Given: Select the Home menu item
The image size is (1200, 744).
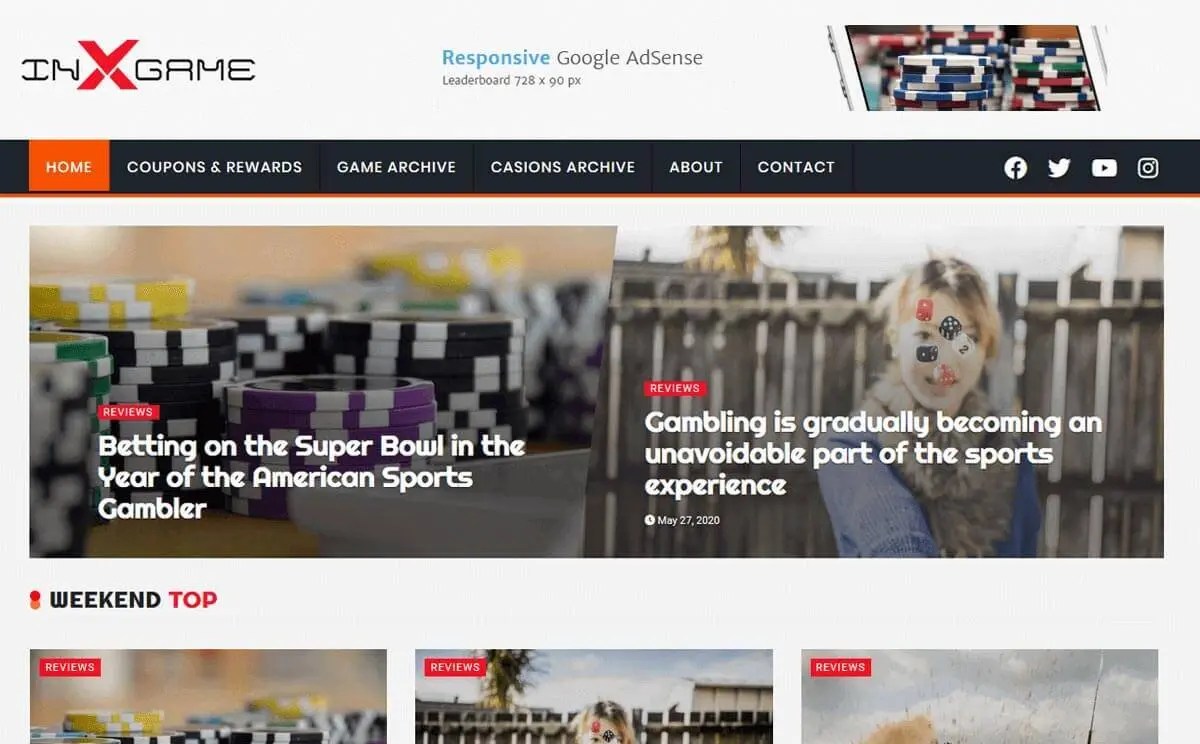Looking at the screenshot, I should [x=69, y=167].
